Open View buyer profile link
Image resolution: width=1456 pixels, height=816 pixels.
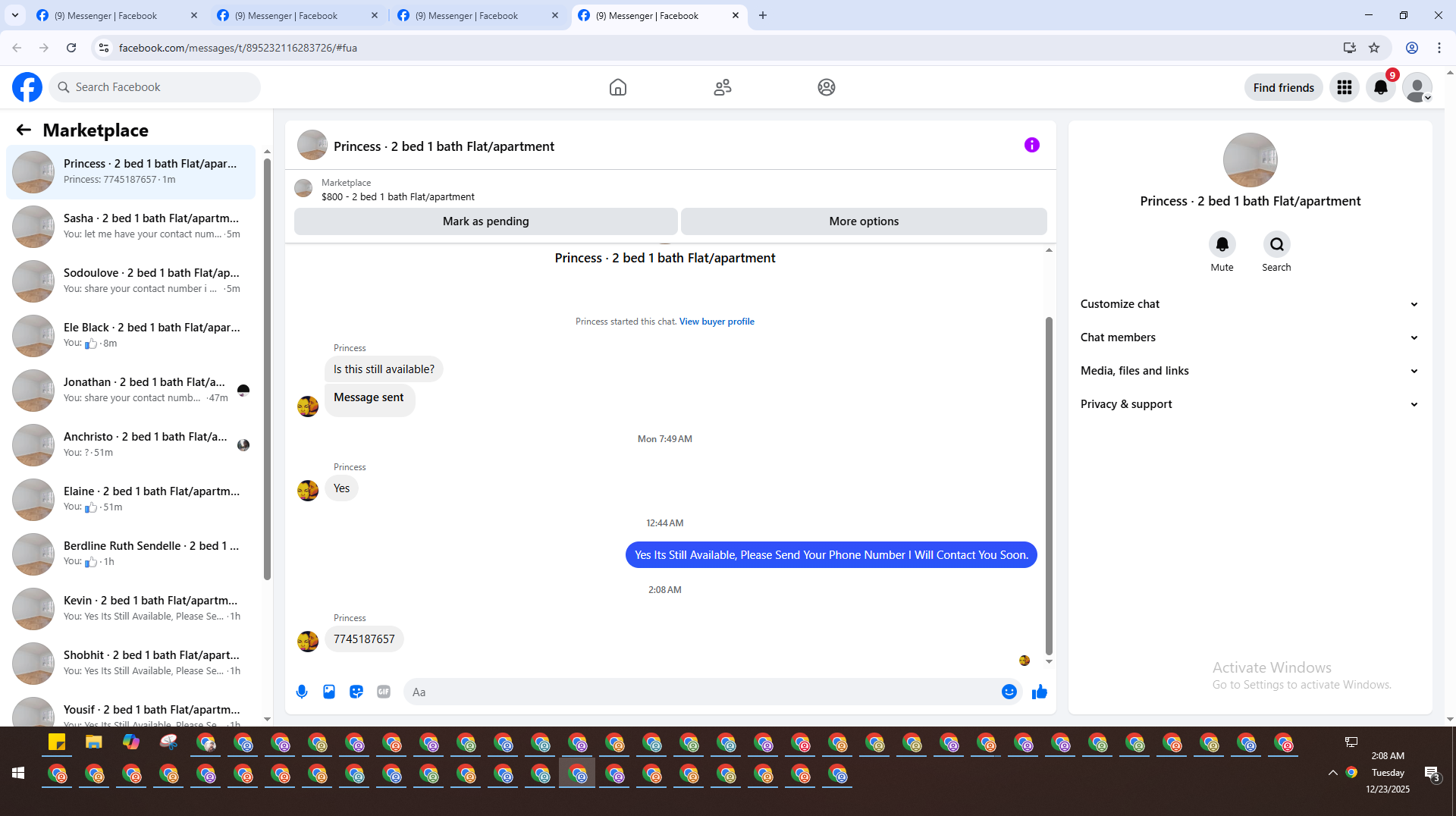(x=717, y=322)
